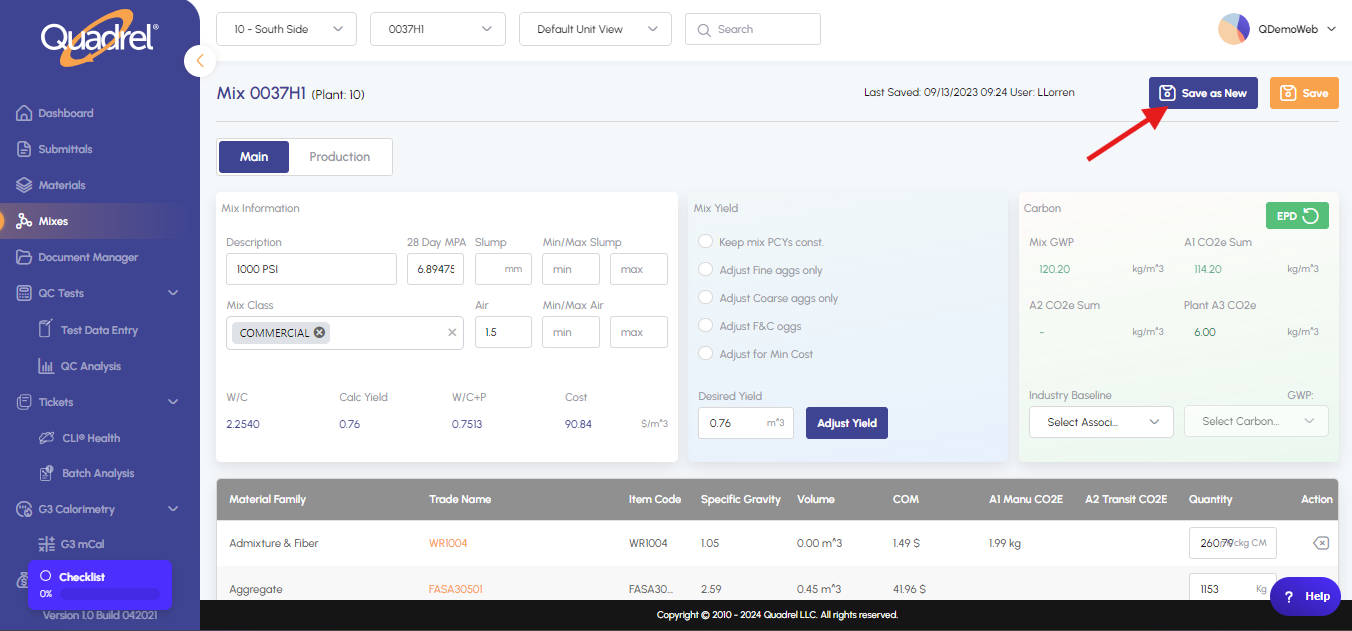1352x631 pixels.
Task: Click the CLI Health icon
Action: click(x=45, y=438)
